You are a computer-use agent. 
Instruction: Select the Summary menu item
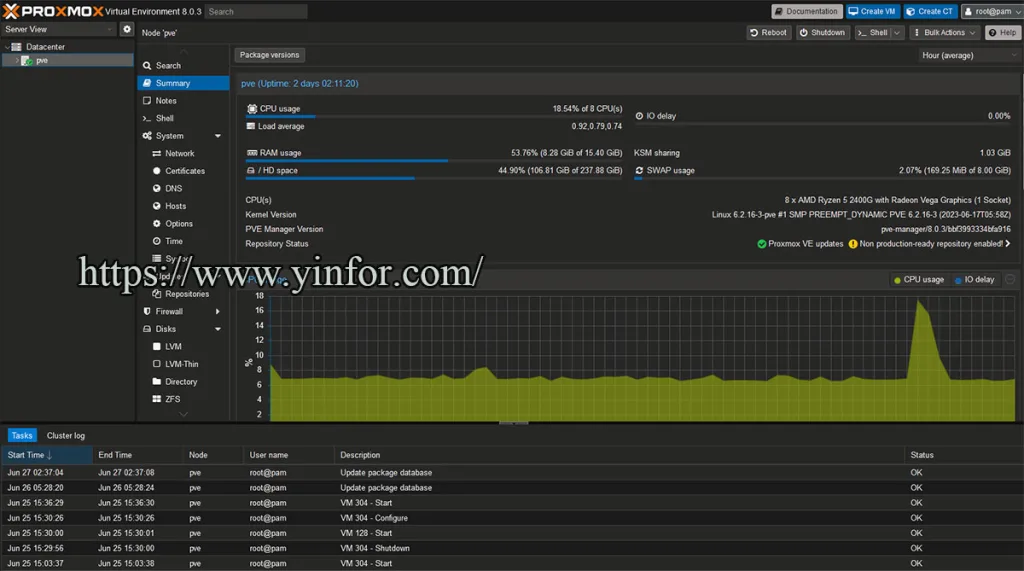(173, 84)
